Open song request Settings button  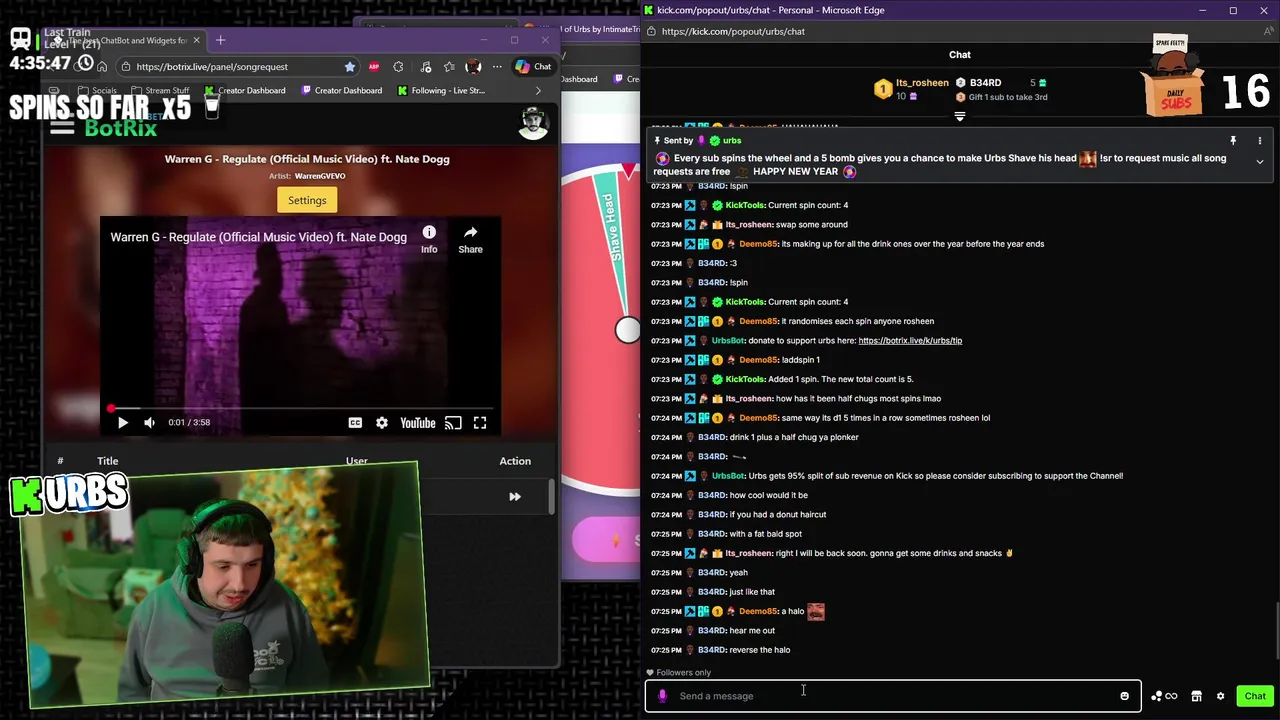click(x=307, y=200)
